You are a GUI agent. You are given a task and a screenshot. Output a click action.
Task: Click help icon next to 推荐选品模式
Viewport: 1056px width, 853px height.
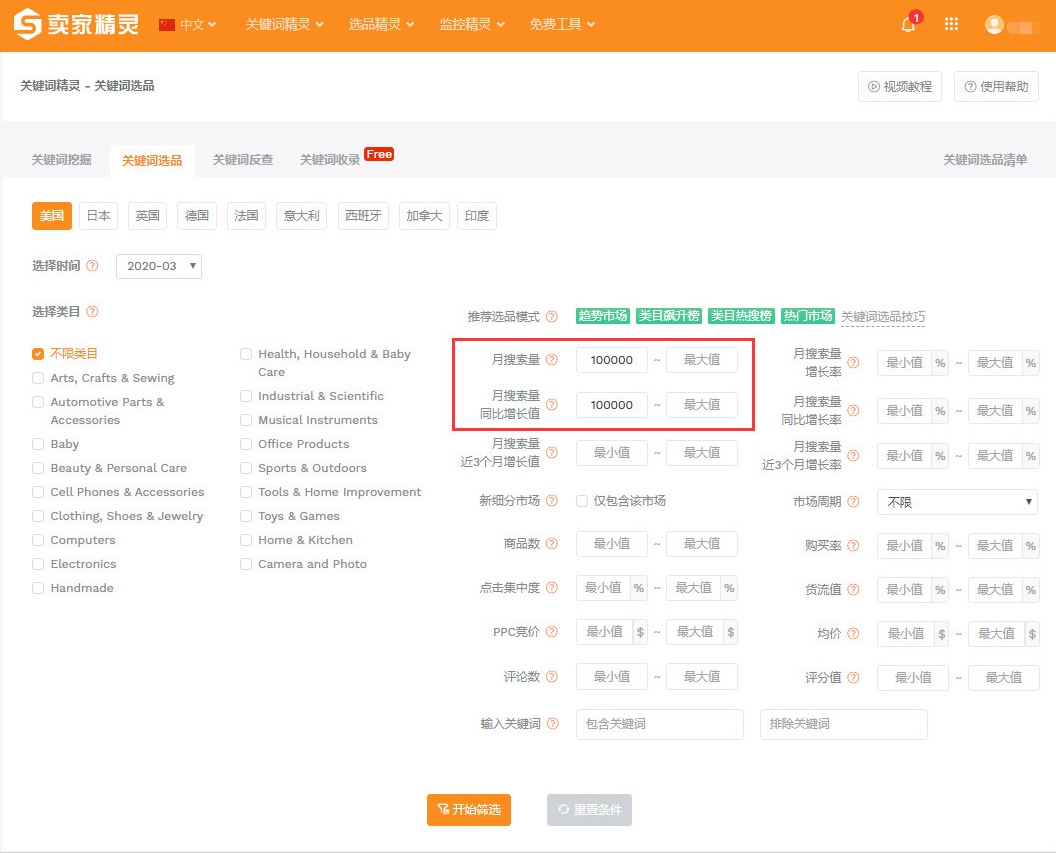click(552, 317)
